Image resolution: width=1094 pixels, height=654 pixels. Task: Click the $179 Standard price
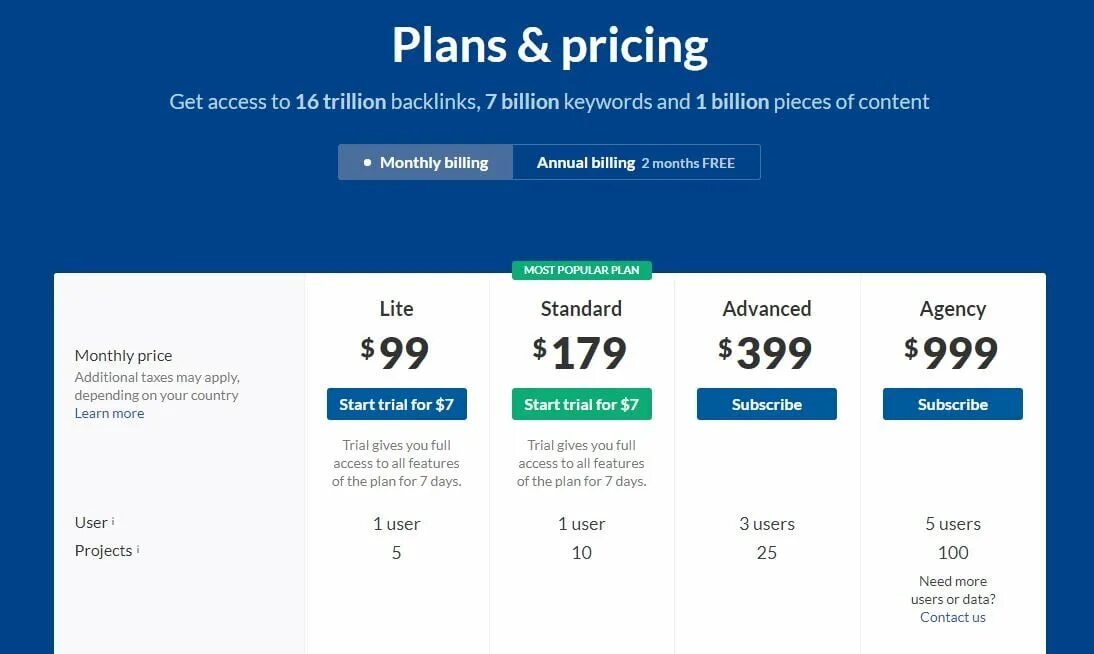(580, 352)
